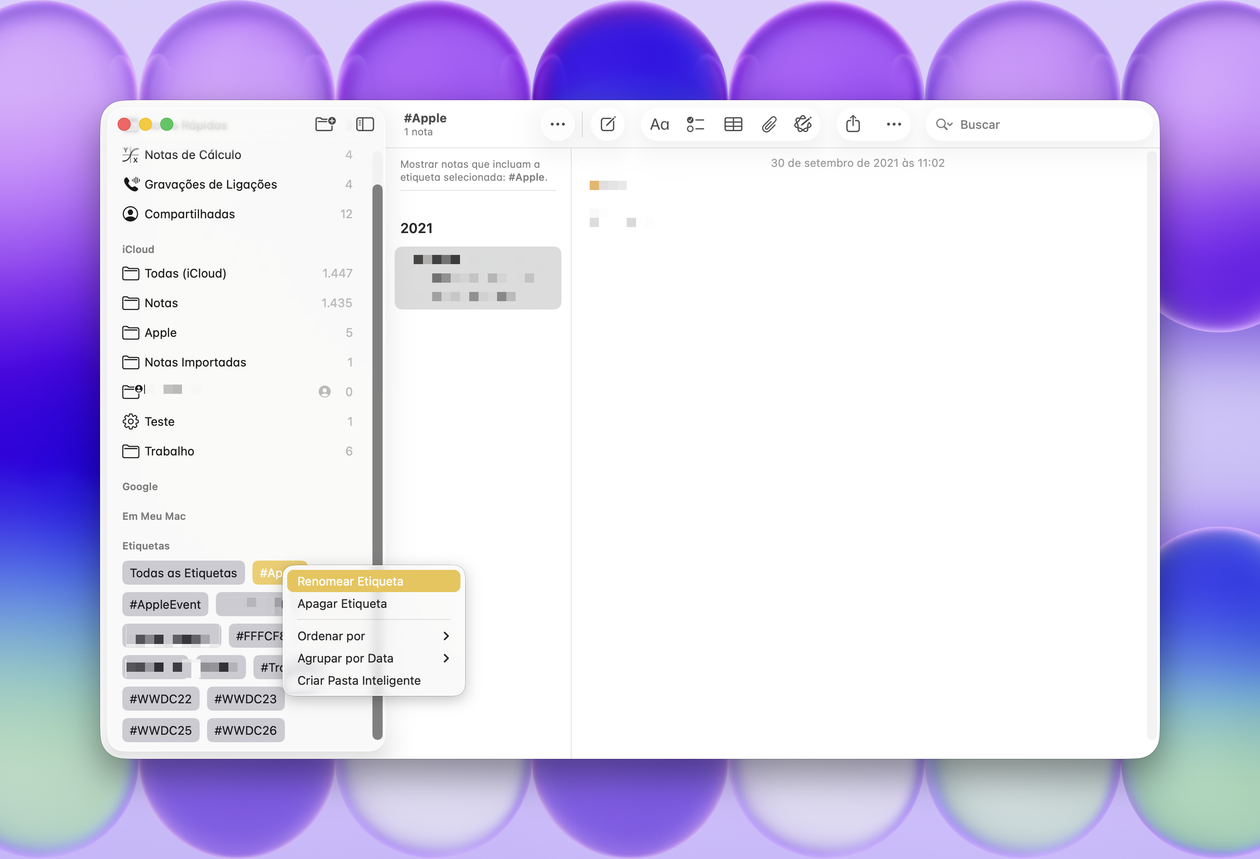
Task: Select the Todas as Etiquetas tag
Action: pyautogui.click(x=183, y=573)
